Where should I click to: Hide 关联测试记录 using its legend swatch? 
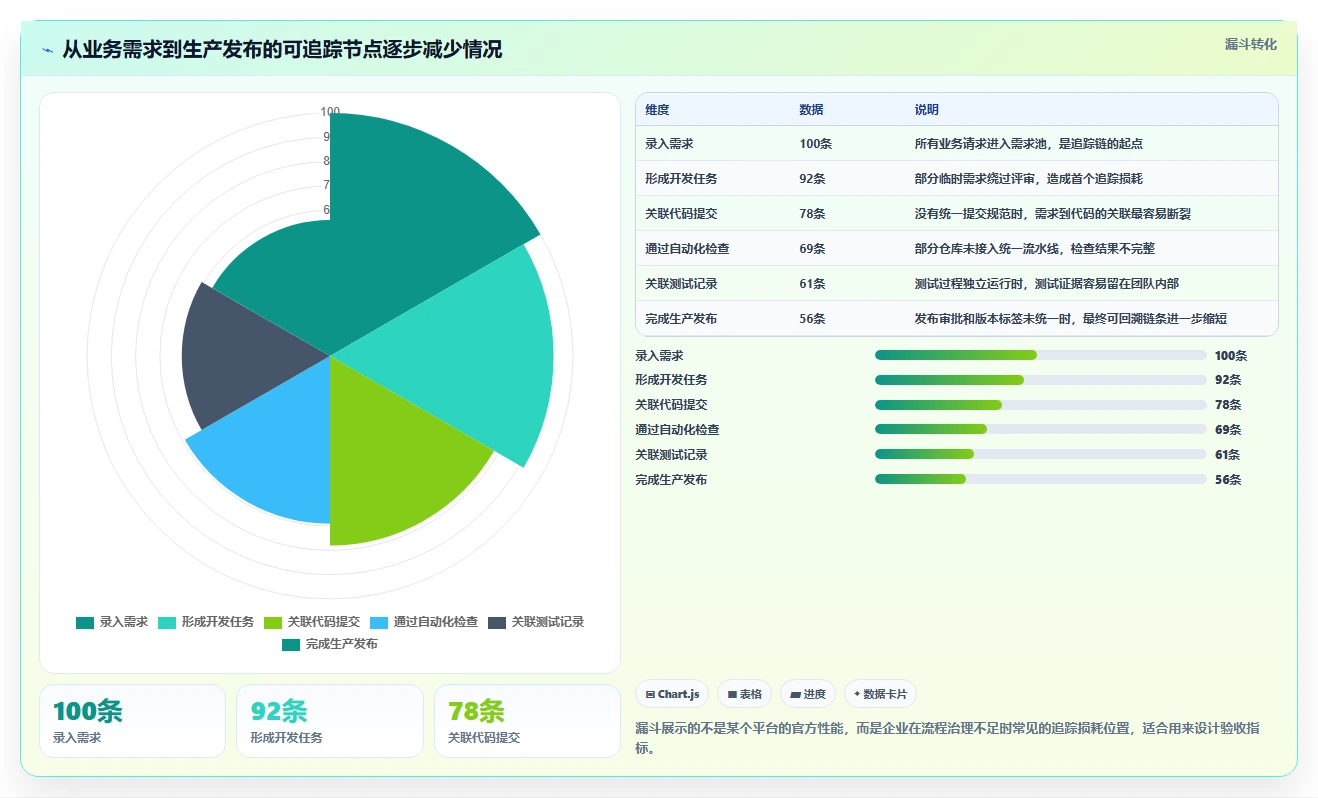pyautogui.click(x=497, y=622)
